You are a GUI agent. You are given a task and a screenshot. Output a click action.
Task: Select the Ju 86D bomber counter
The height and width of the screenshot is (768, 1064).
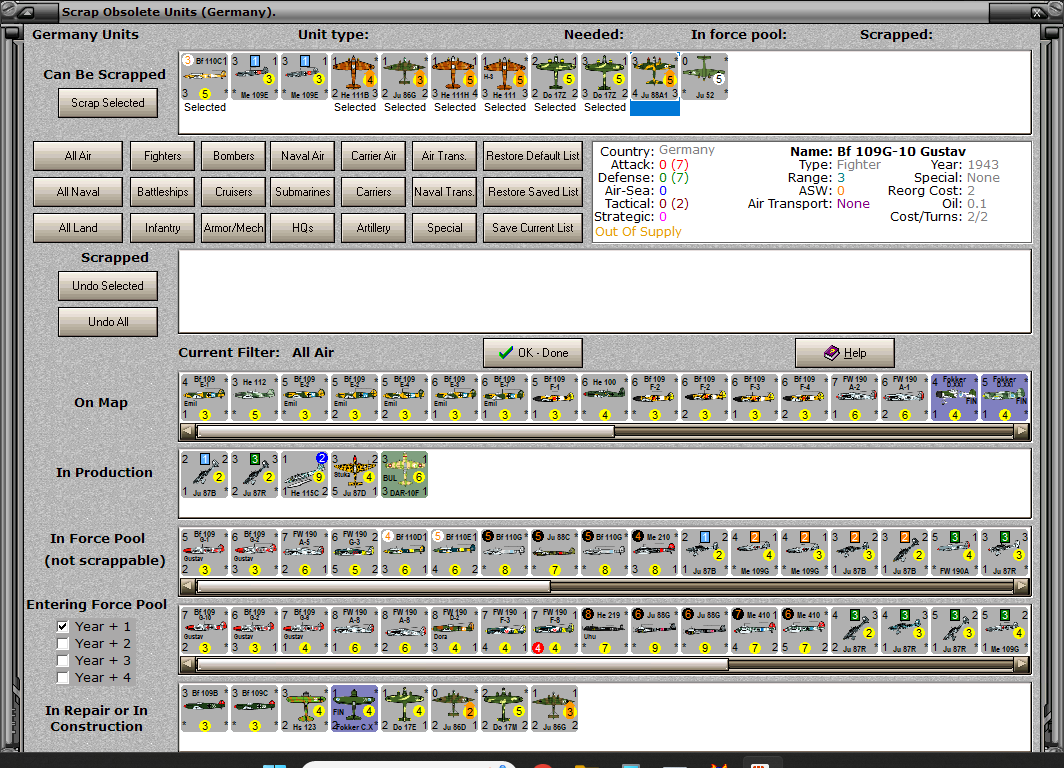455,709
